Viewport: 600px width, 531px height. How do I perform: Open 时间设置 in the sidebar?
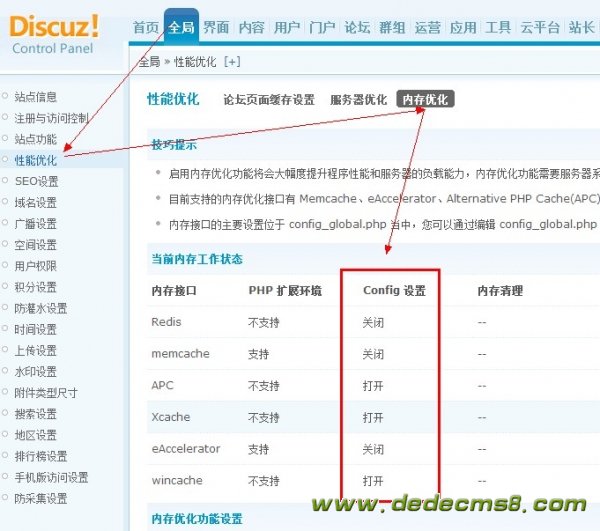pos(35,329)
